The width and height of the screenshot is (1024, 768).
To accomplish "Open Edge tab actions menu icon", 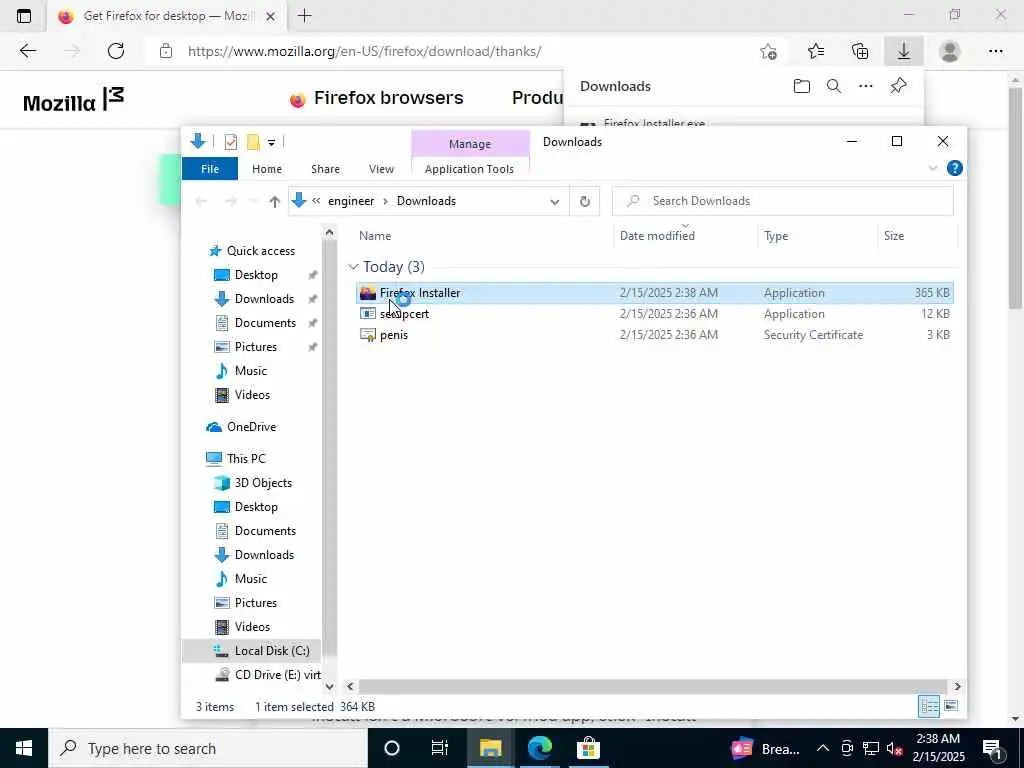I will point(24,16).
